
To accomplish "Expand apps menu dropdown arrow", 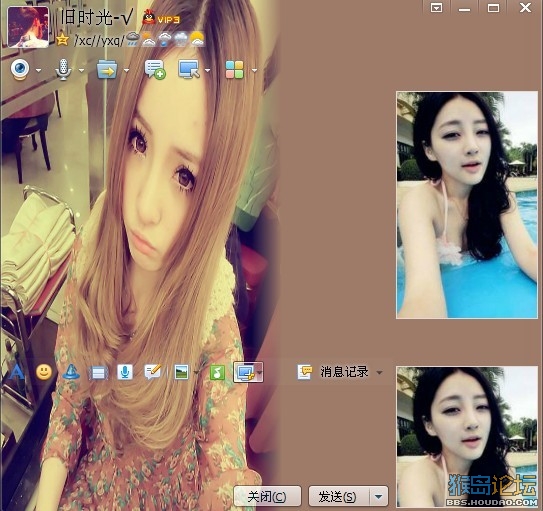I will [x=255, y=70].
